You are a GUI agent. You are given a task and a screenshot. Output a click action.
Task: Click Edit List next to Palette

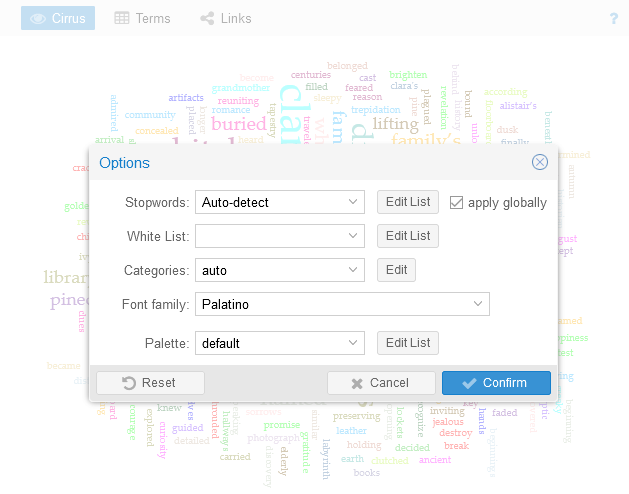tap(408, 343)
